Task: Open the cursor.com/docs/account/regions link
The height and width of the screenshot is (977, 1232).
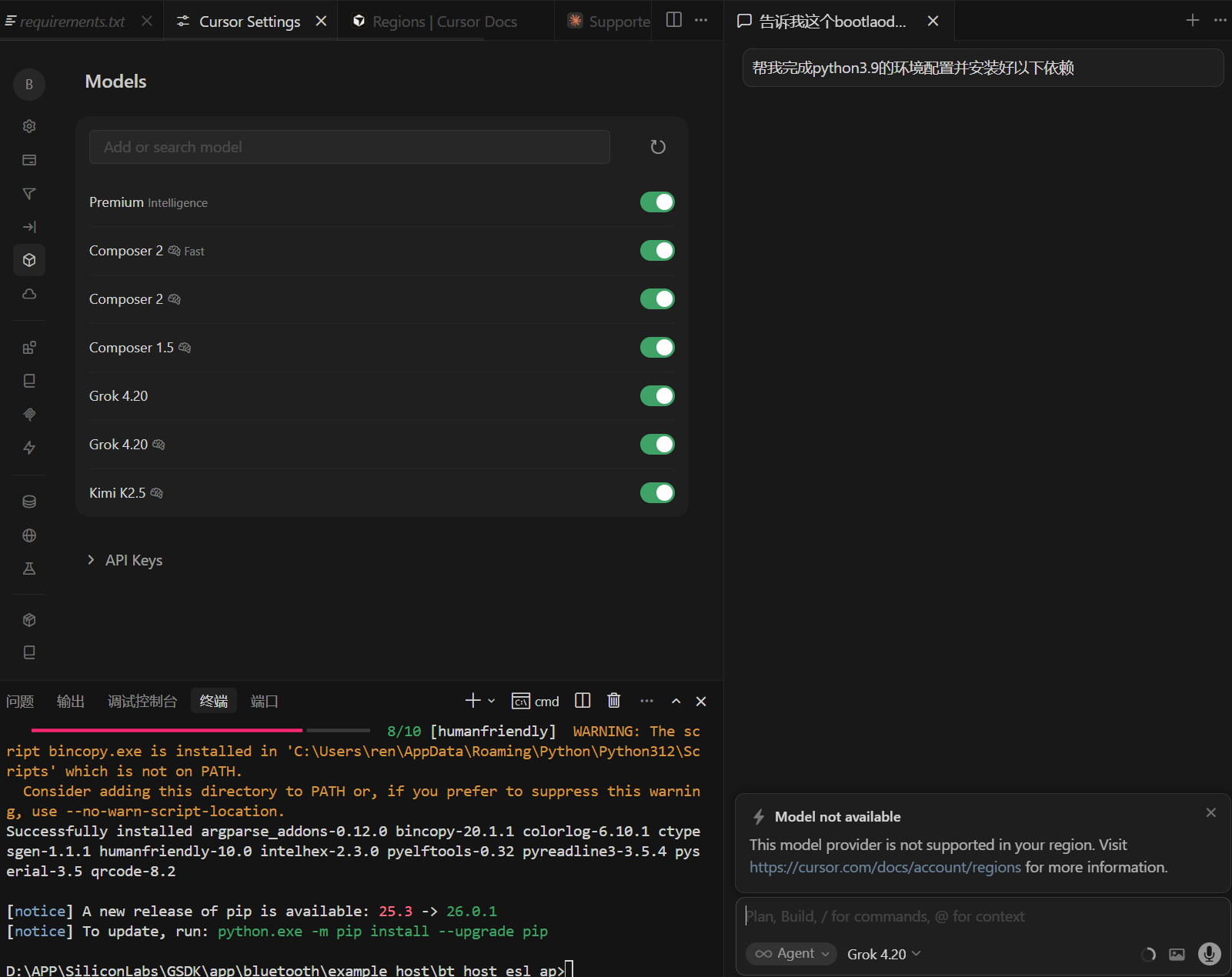Action: (x=885, y=867)
